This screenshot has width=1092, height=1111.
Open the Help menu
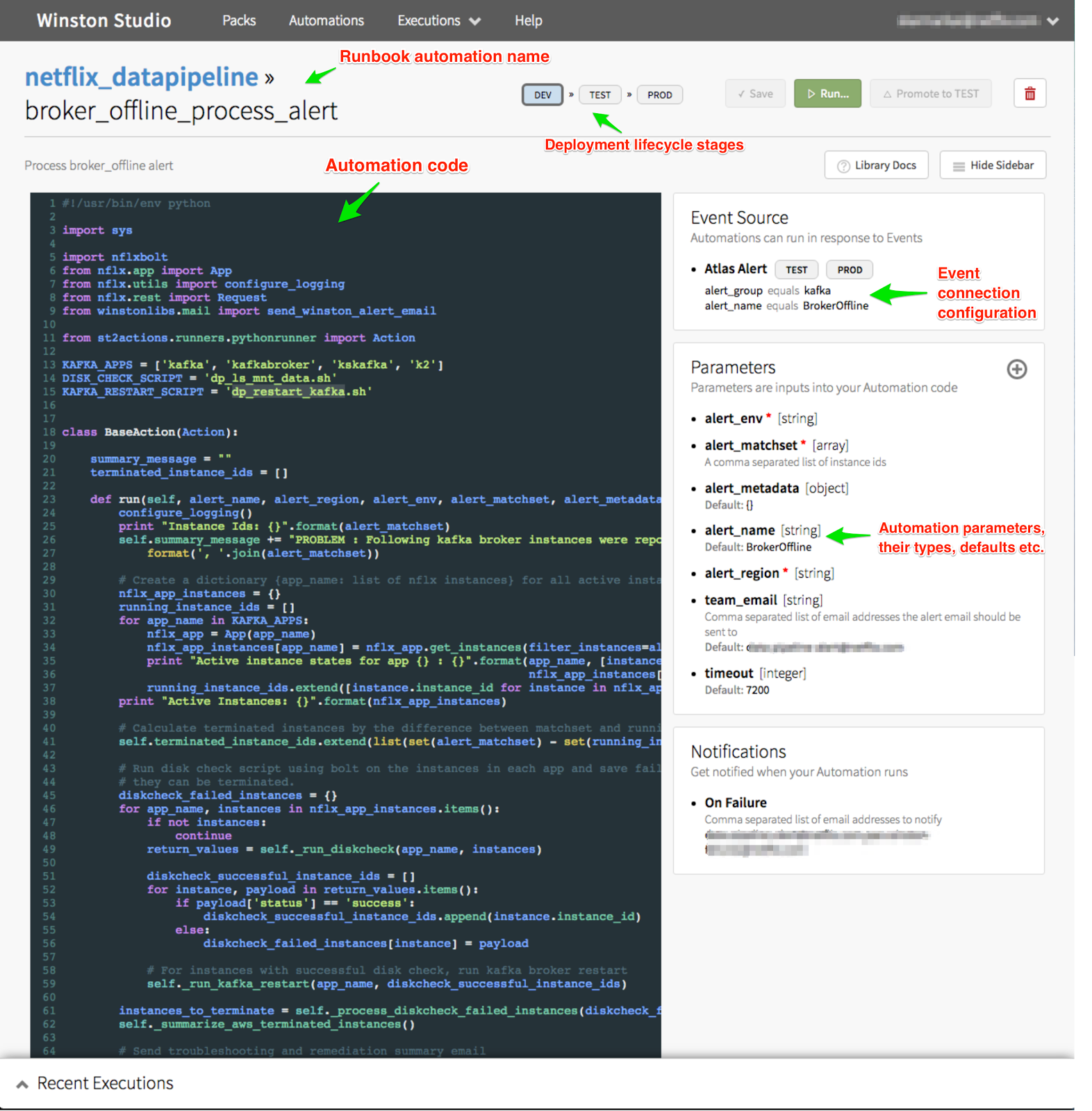coord(528,21)
